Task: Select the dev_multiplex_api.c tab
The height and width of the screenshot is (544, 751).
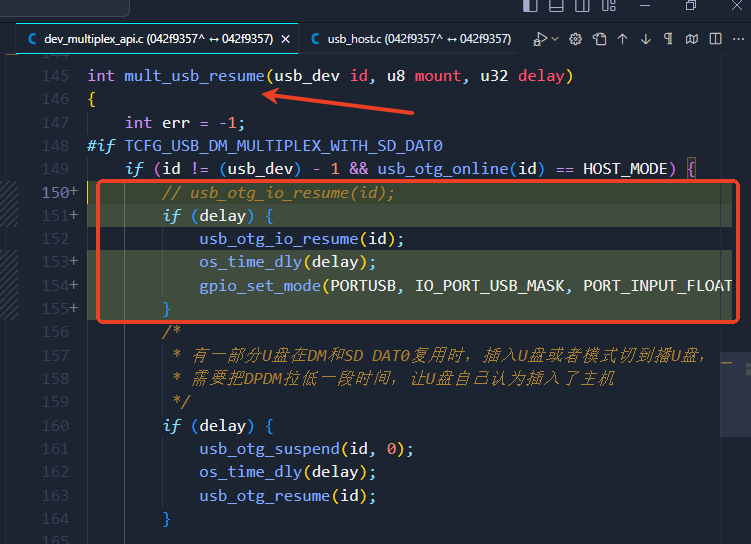Action: (158, 39)
